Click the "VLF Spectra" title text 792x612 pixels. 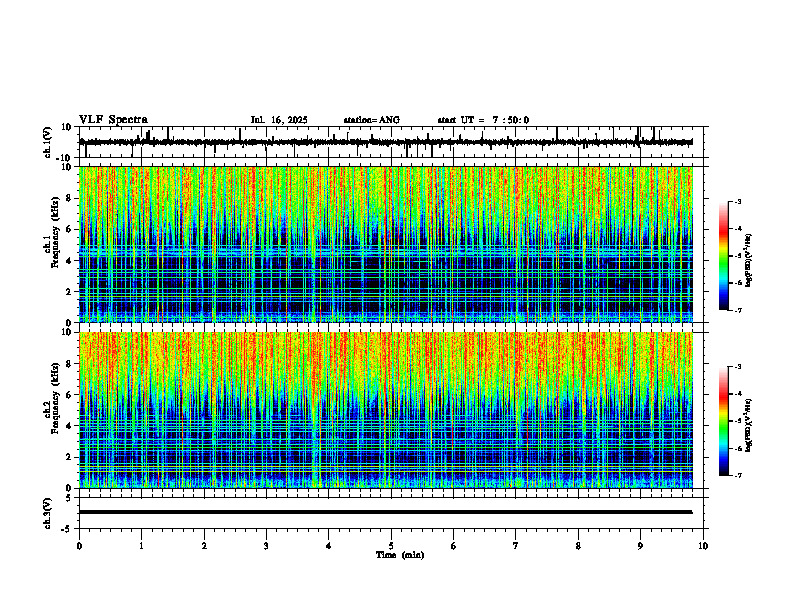pyautogui.click(x=113, y=120)
